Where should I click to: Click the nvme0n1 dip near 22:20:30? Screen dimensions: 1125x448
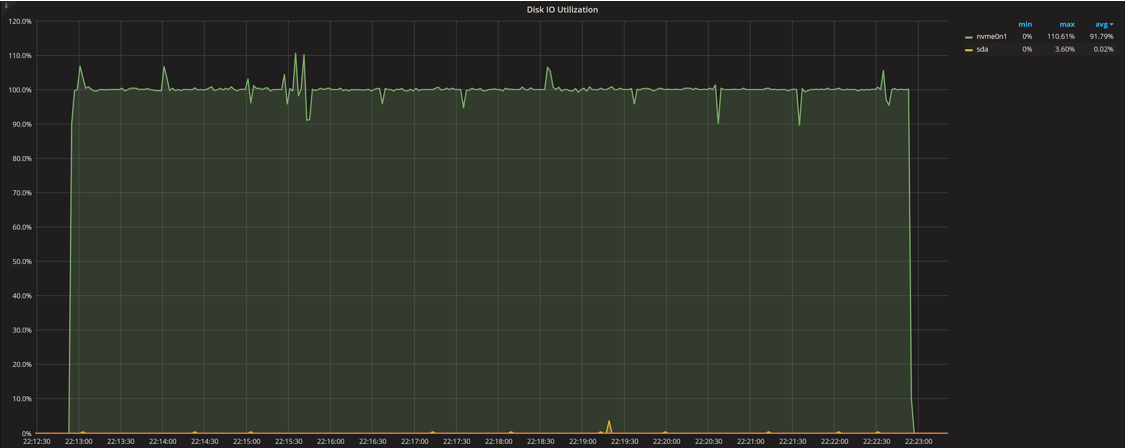[718, 123]
